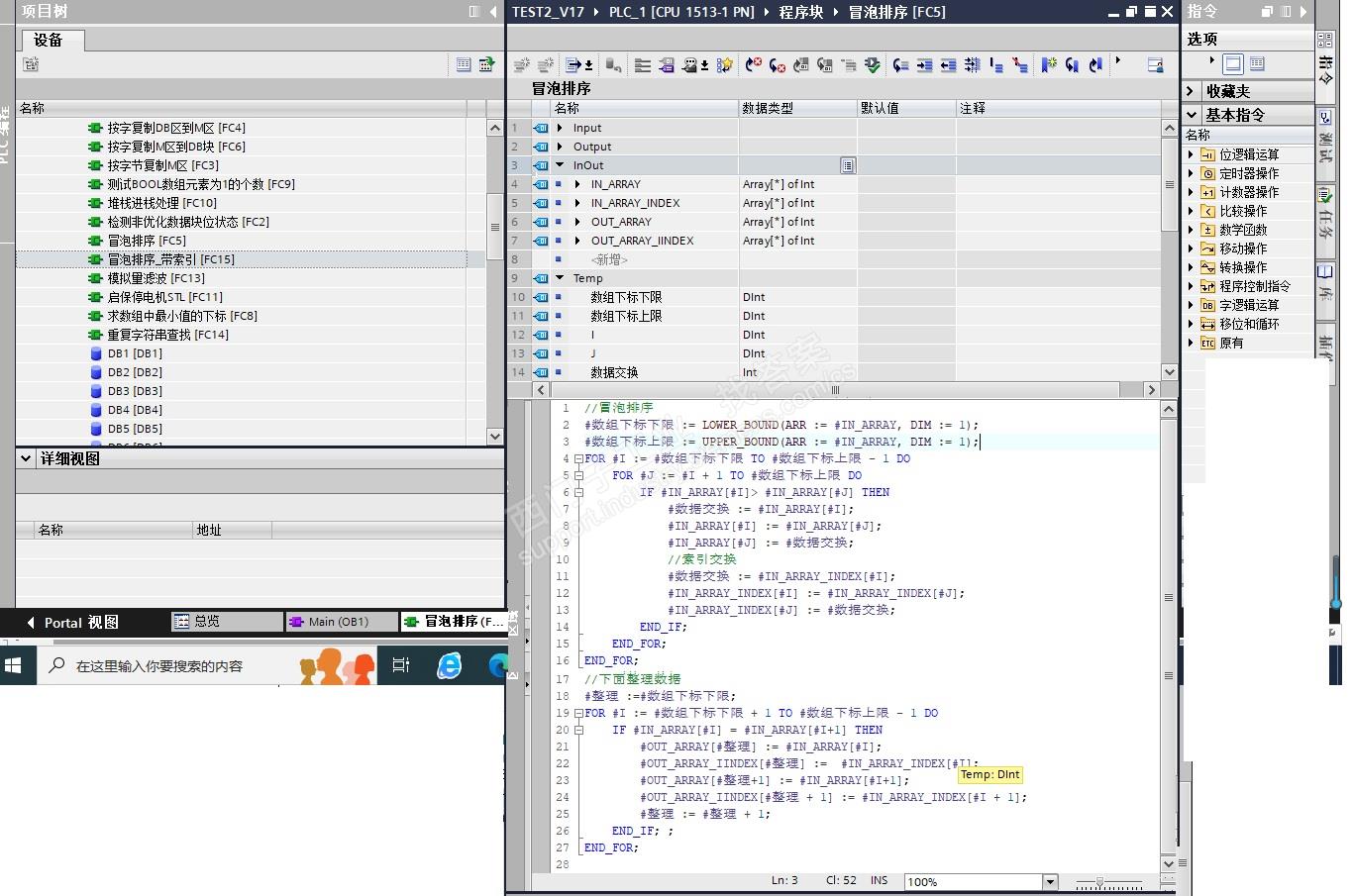The width and height of the screenshot is (1353, 896).
Task: Click the Windows search box
Action: click(158, 665)
